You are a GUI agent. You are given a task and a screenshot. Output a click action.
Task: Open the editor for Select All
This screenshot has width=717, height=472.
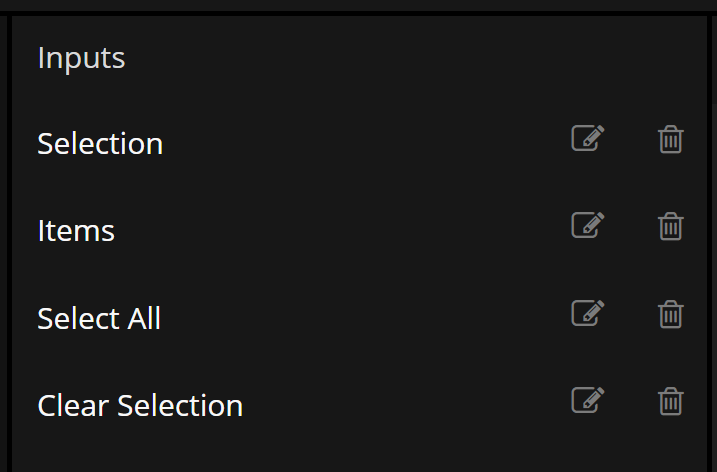[588, 314]
